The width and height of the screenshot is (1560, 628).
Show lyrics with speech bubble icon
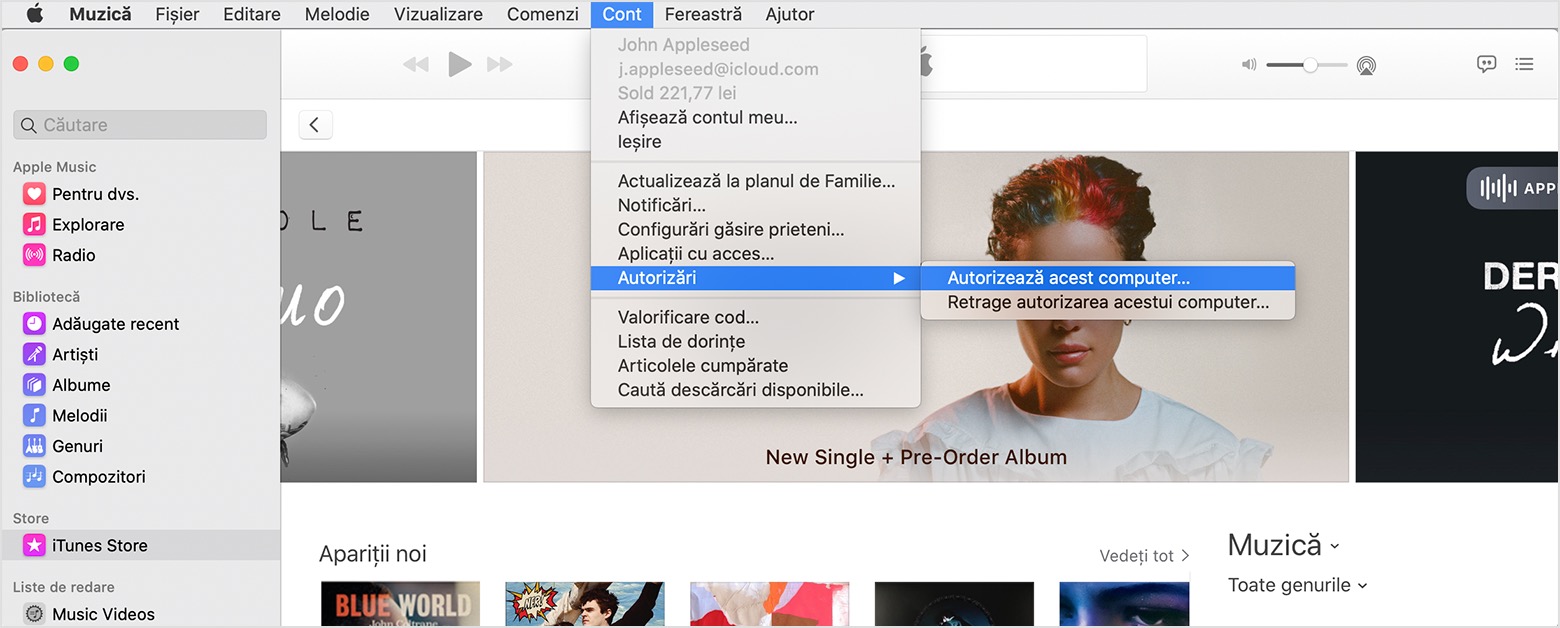pyautogui.click(x=1487, y=64)
